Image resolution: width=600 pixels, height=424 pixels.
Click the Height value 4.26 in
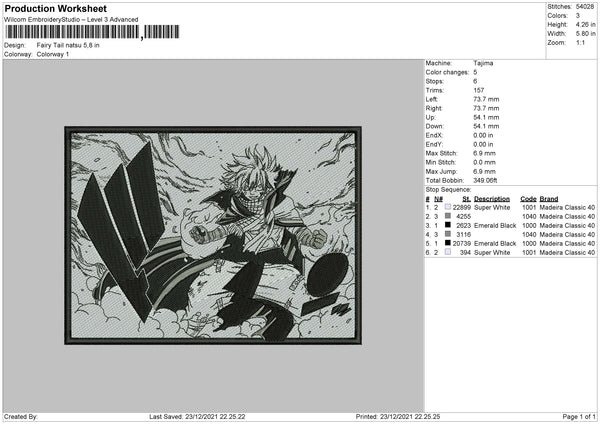pyautogui.click(x=585, y=24)
